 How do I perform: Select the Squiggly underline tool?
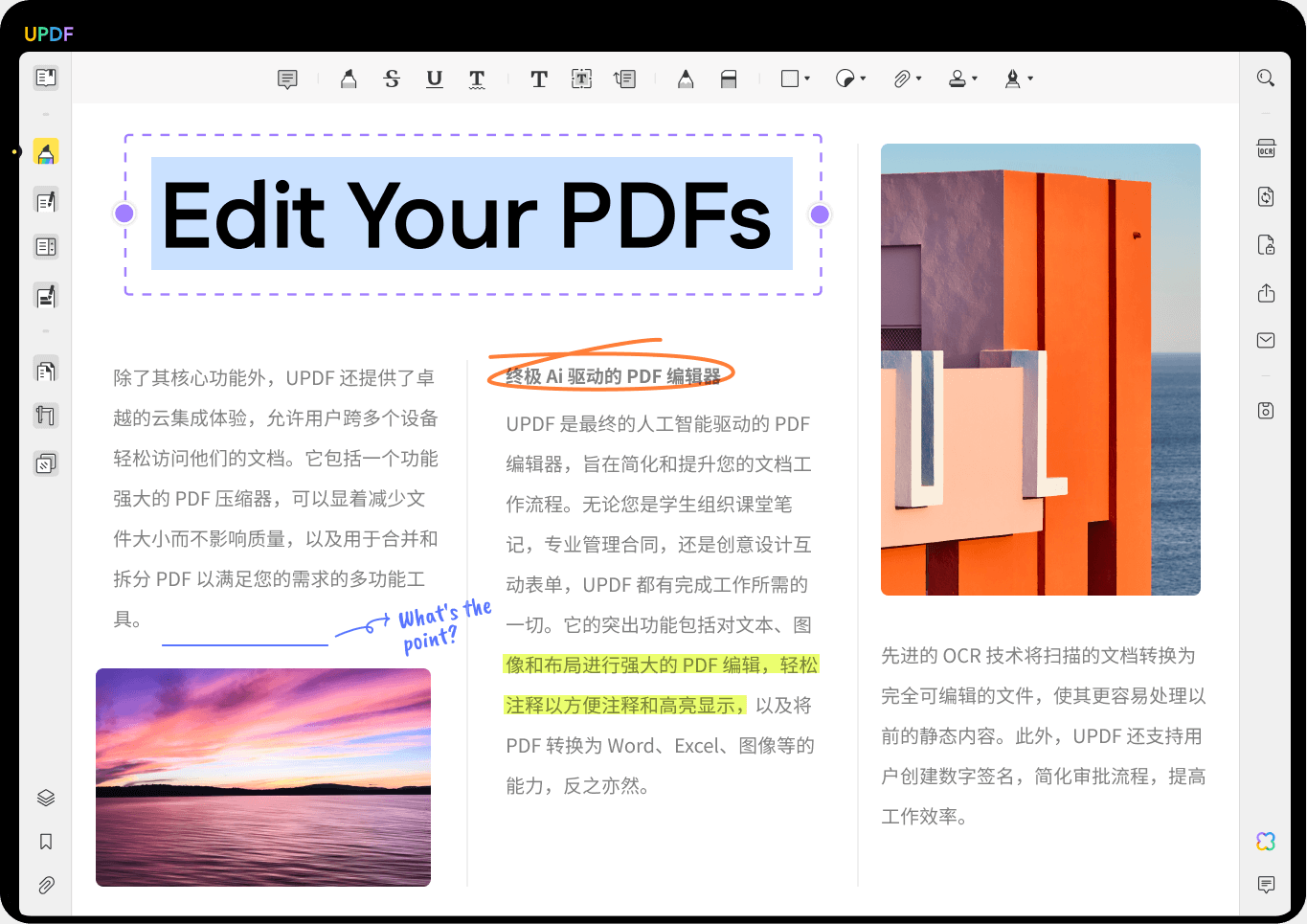point(477,79)
